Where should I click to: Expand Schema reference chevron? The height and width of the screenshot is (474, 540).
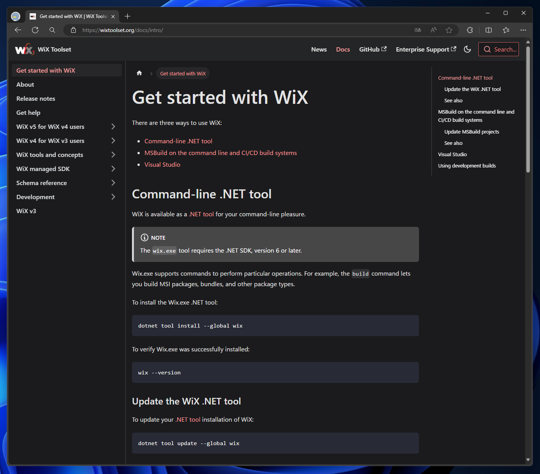click(113, 183)
